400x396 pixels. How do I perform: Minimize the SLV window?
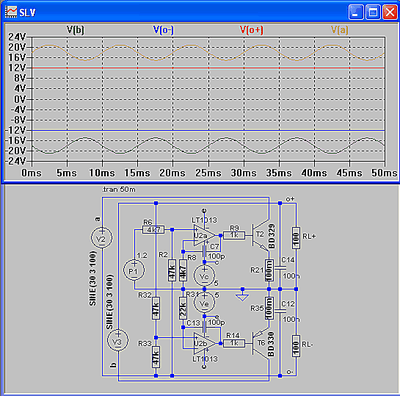click(x=356, y=13)
